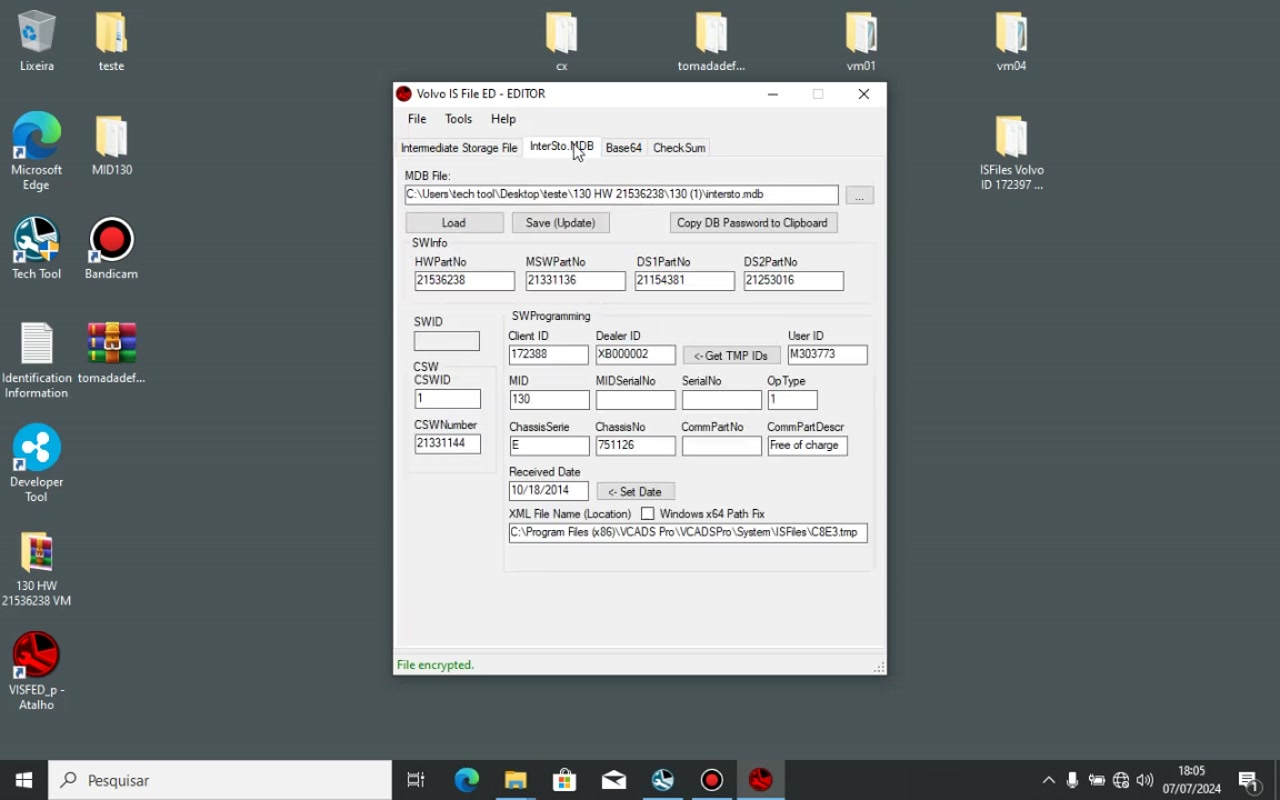This screenshot has width=1280, height=800.
Task: Click the Windows Start button
Action: point(24,780)
